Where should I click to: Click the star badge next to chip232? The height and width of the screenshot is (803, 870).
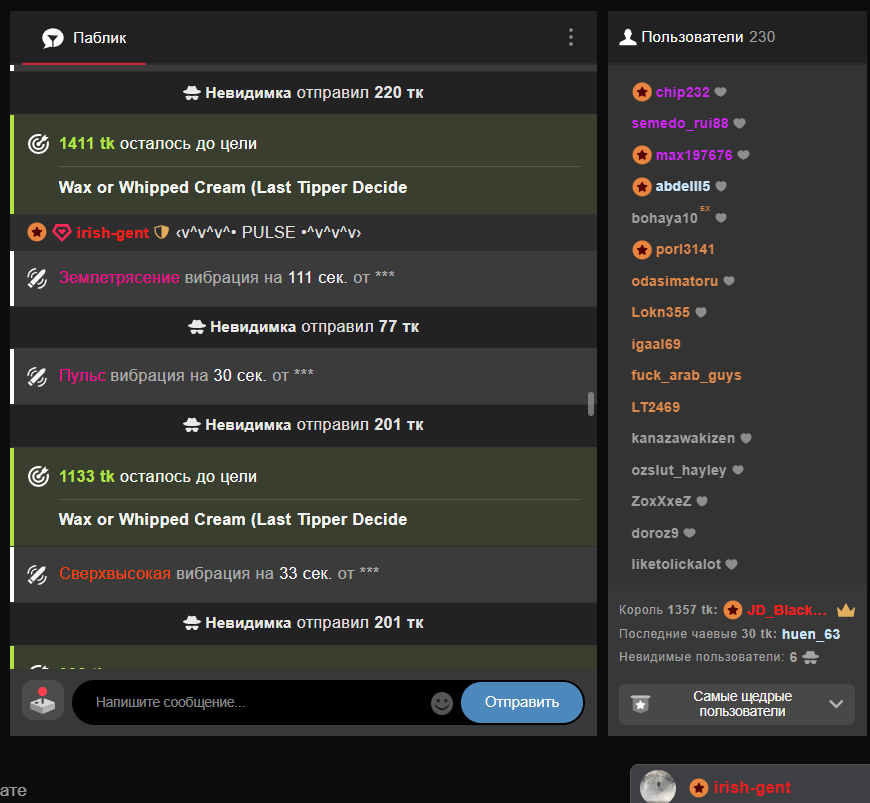click(x=642, y=92)
